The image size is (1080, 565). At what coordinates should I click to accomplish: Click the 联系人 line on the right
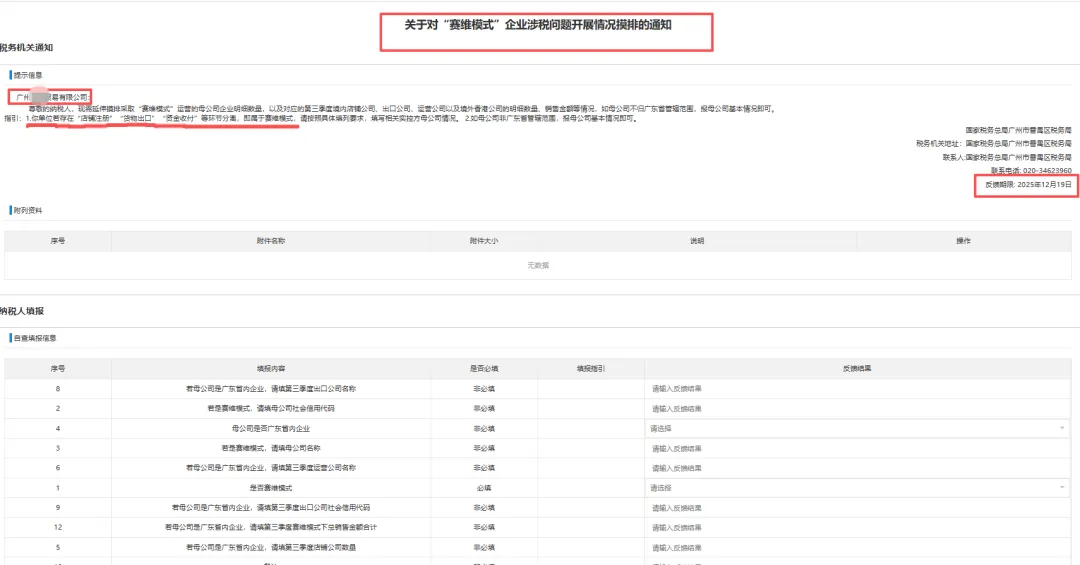(x=1007, y=158)
